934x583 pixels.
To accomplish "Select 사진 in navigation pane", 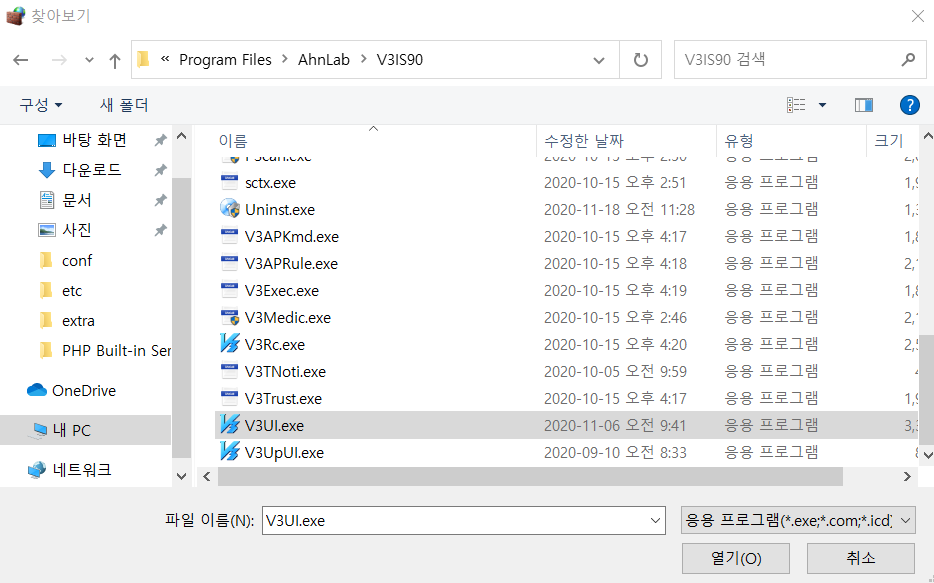I will [77, 230].
